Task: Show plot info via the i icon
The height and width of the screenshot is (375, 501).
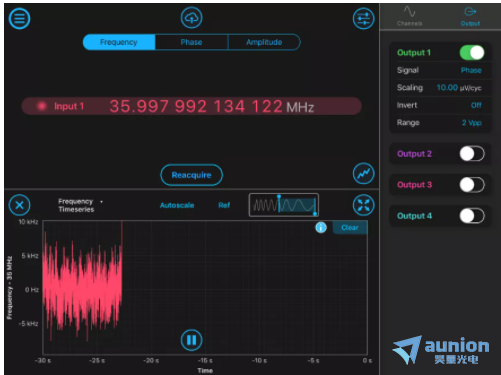Action: (321, 228)
